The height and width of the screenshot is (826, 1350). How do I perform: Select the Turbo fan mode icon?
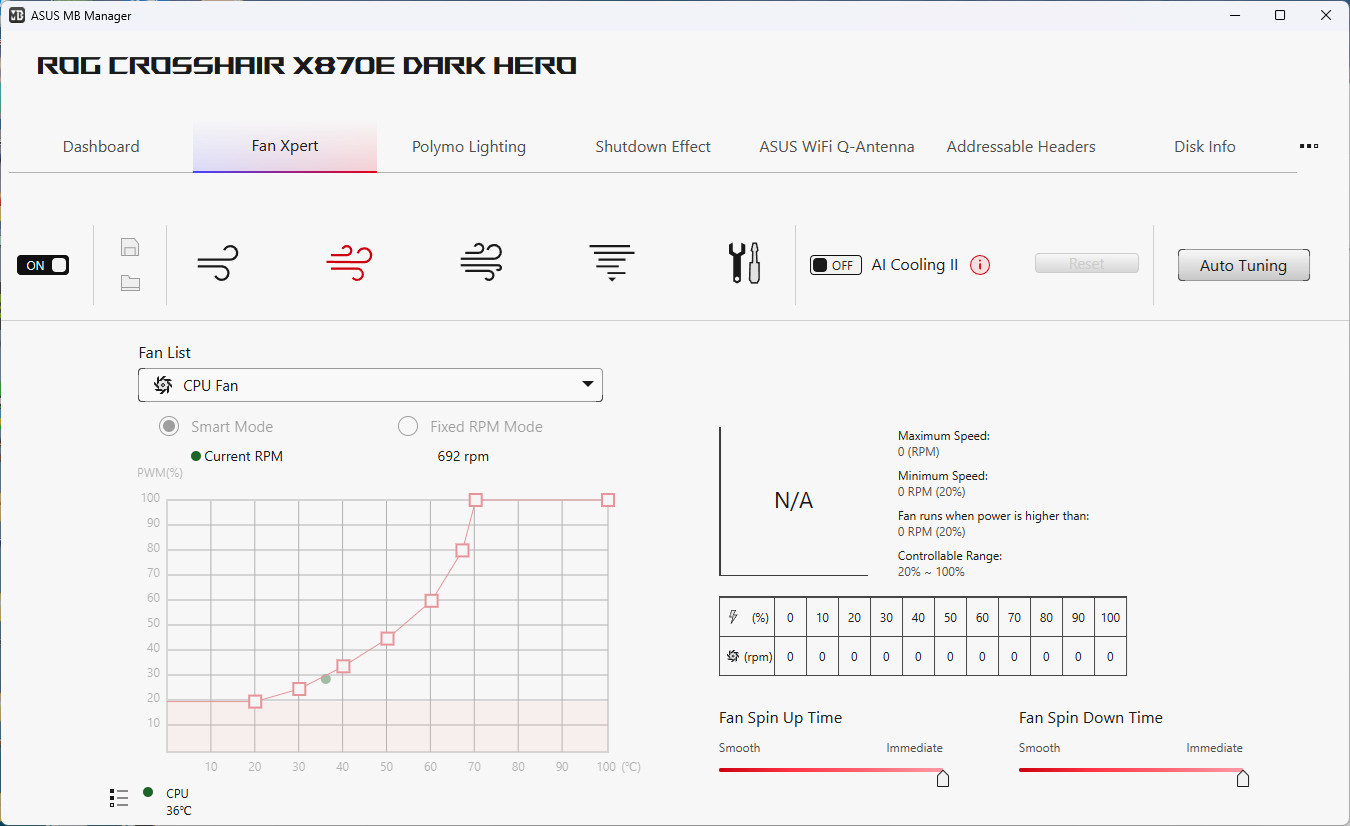tap(481, 264)
